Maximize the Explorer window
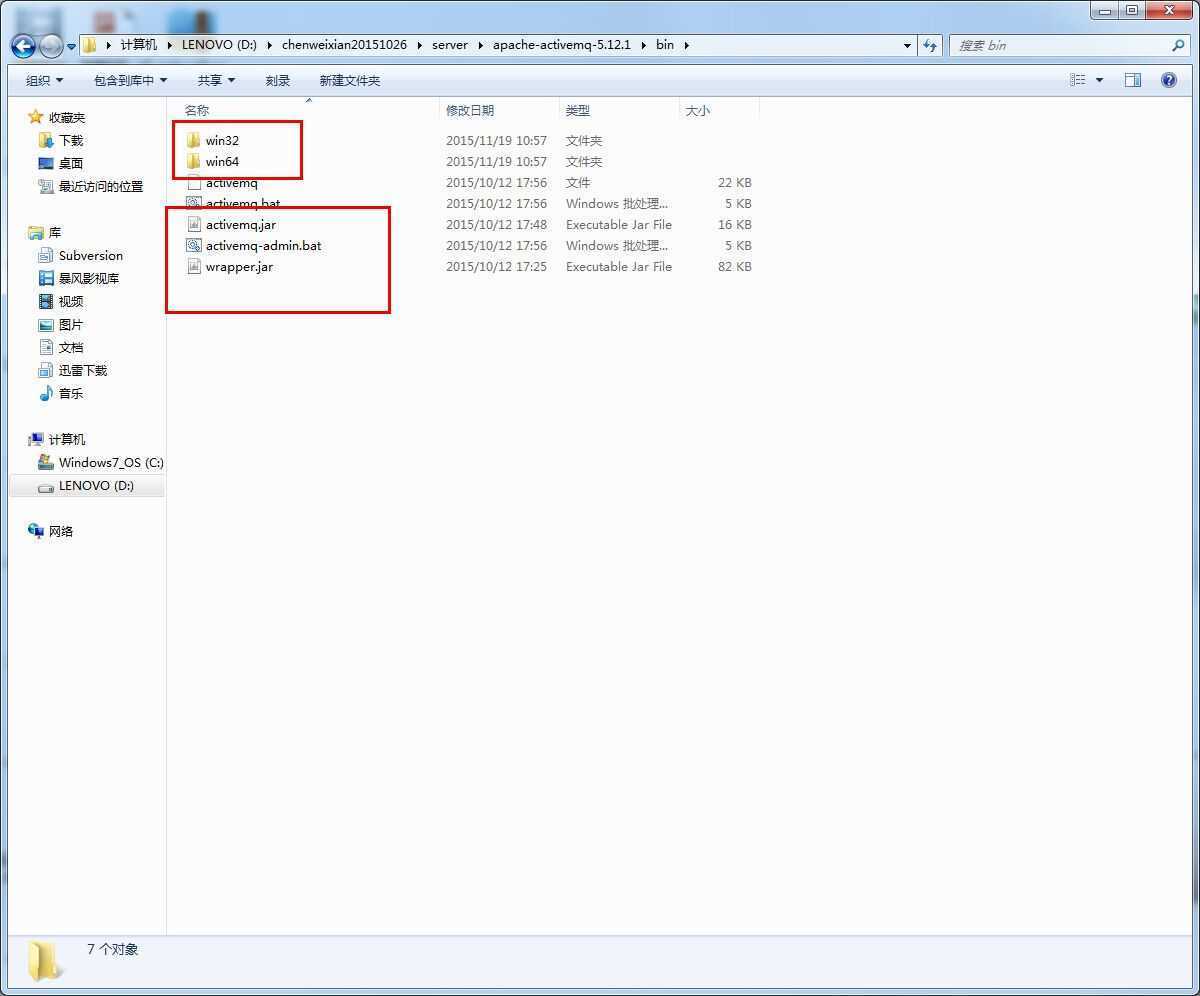1200x996 pixels. coord(1131,10)
